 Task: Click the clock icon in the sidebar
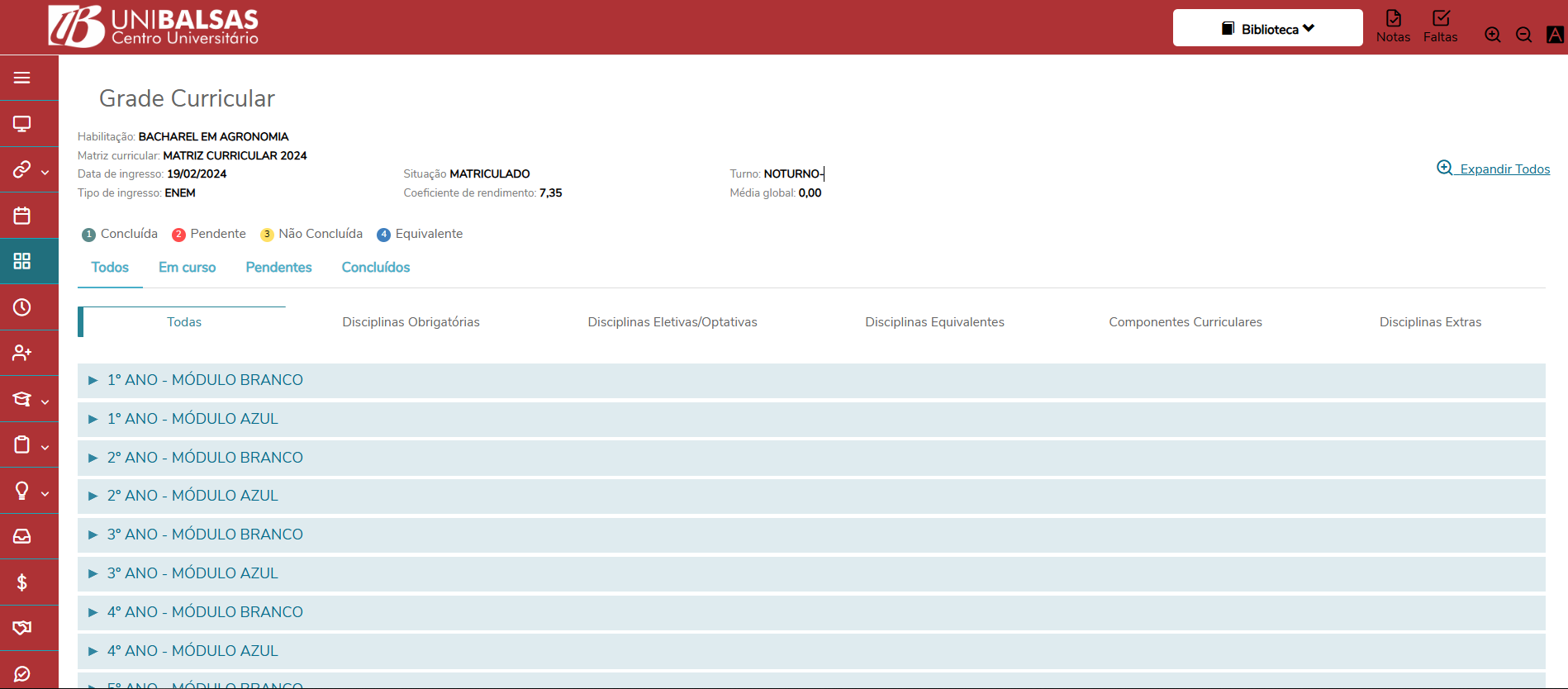(x=22, y=307)
